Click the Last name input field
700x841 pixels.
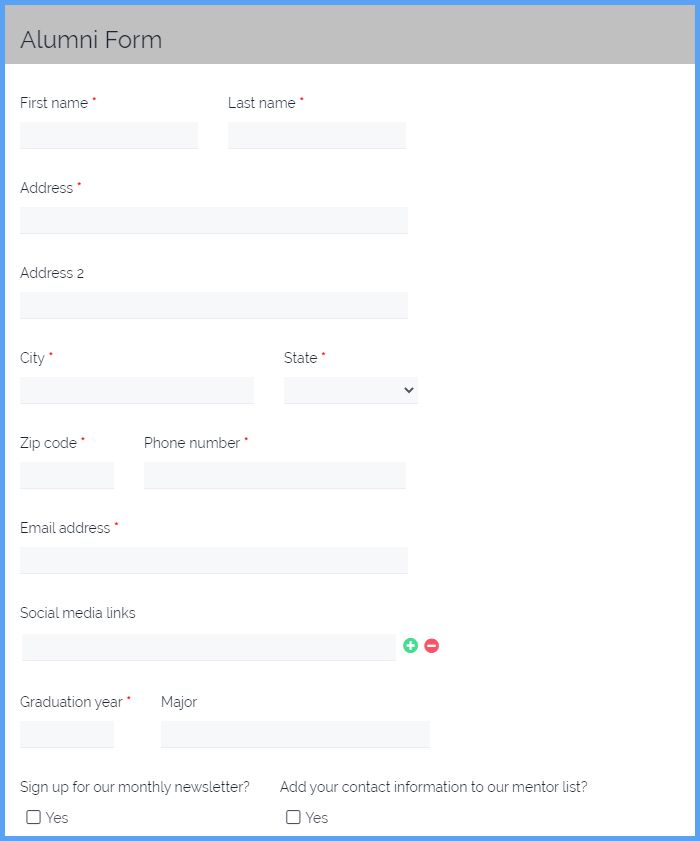[x=317, y=135]
